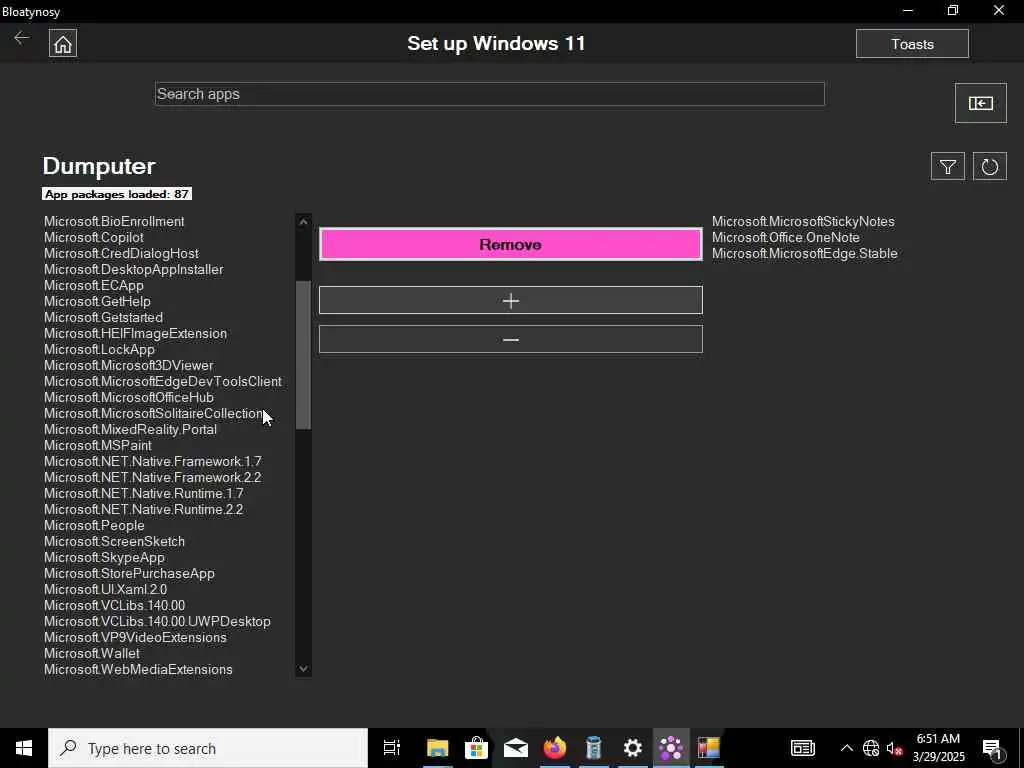The image size is (1024, 768).
Task: Select Microsoft.NET.Native.Framework.1.7
Action: pos(153,462)
